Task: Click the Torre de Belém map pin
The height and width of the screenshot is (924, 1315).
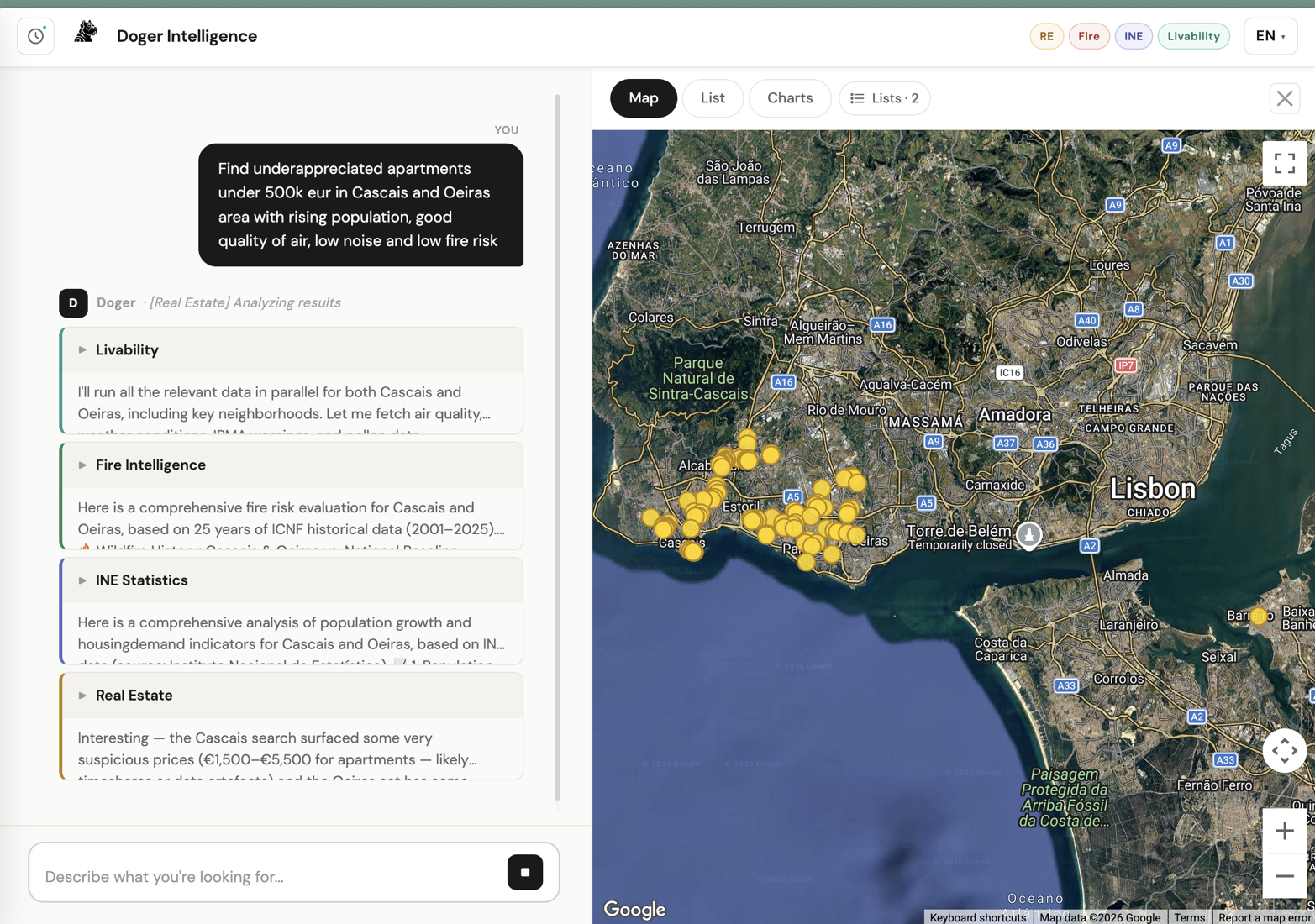Action: pyautogui.click(x=1028, y=535)
